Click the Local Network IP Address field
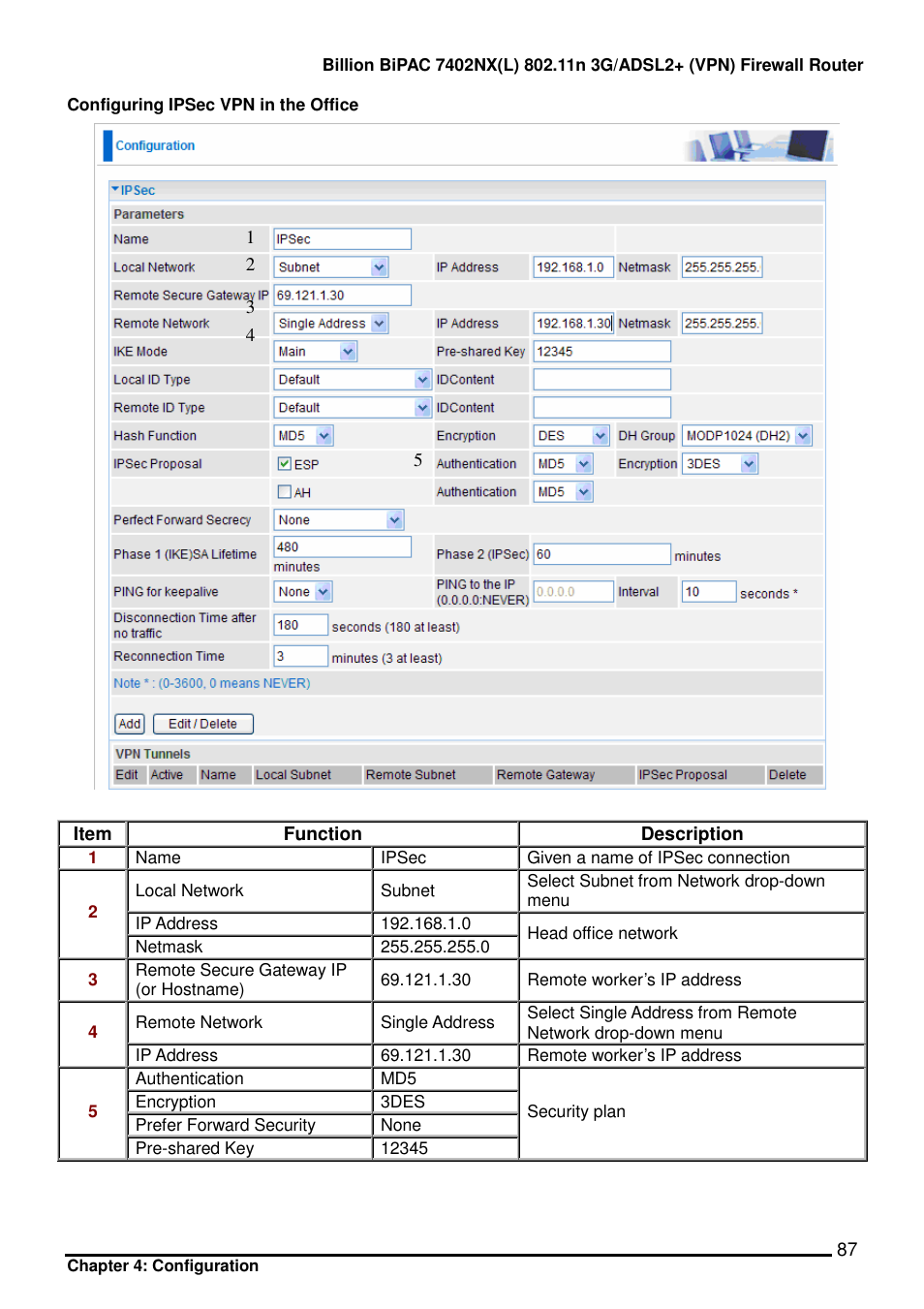This screenshot has height=1309, width=924. click(573, 267)
